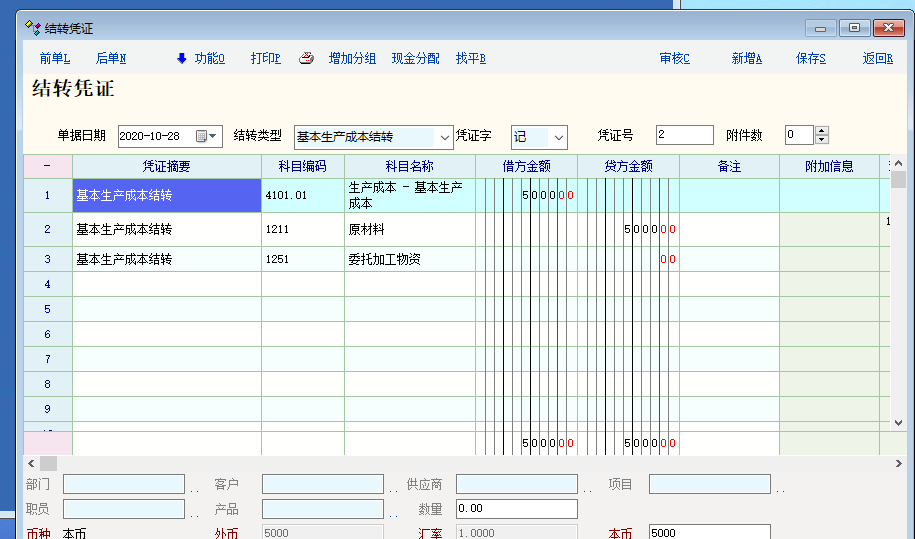
Task: Increase the 附件数 spinner value
Action: point(822,131)
